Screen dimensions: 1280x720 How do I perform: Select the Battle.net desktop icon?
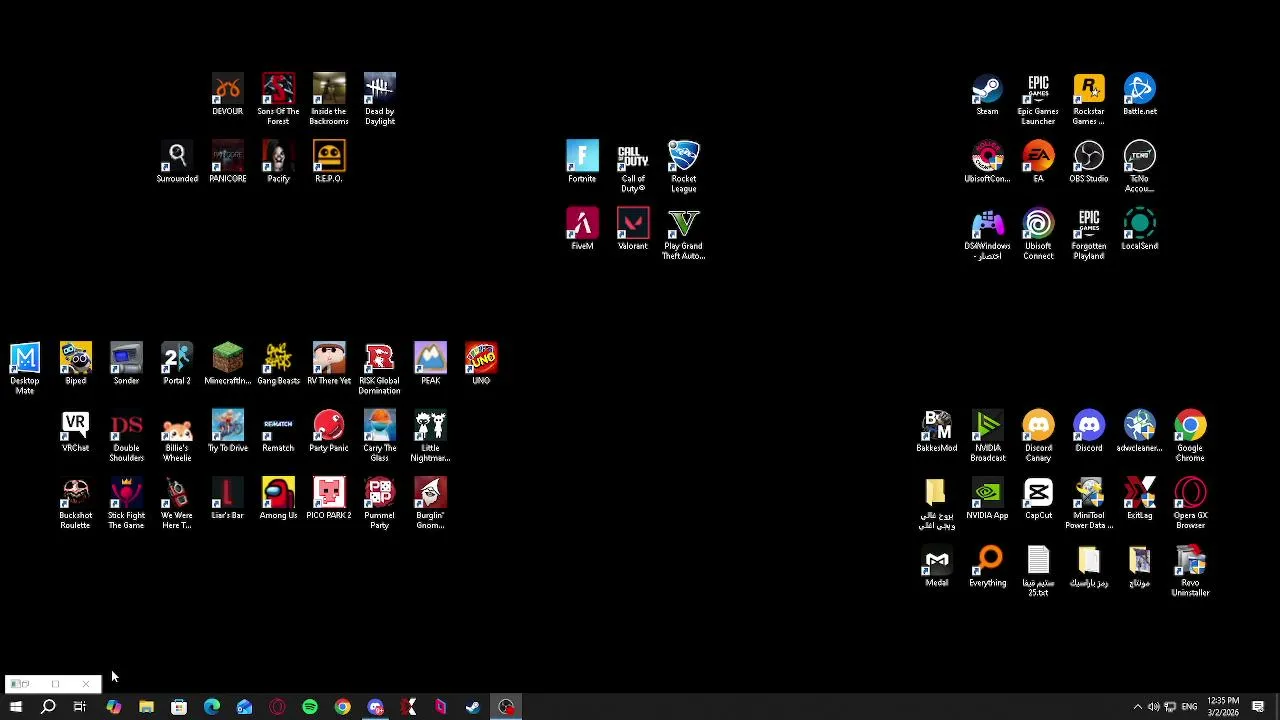[1140, 95]
